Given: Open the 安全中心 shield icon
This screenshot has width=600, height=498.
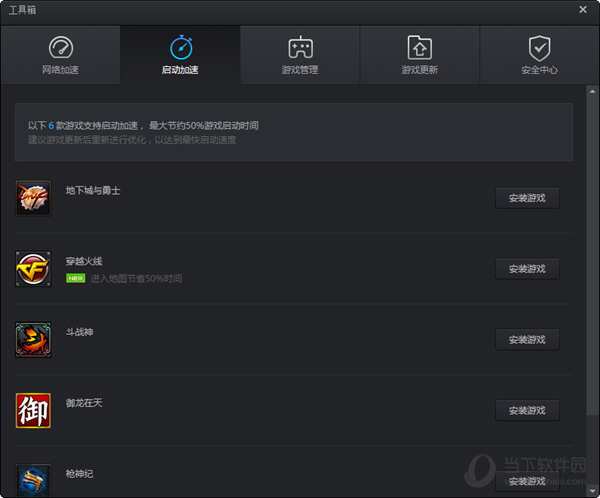Looking at the screenshot, I should click(540, 48).
